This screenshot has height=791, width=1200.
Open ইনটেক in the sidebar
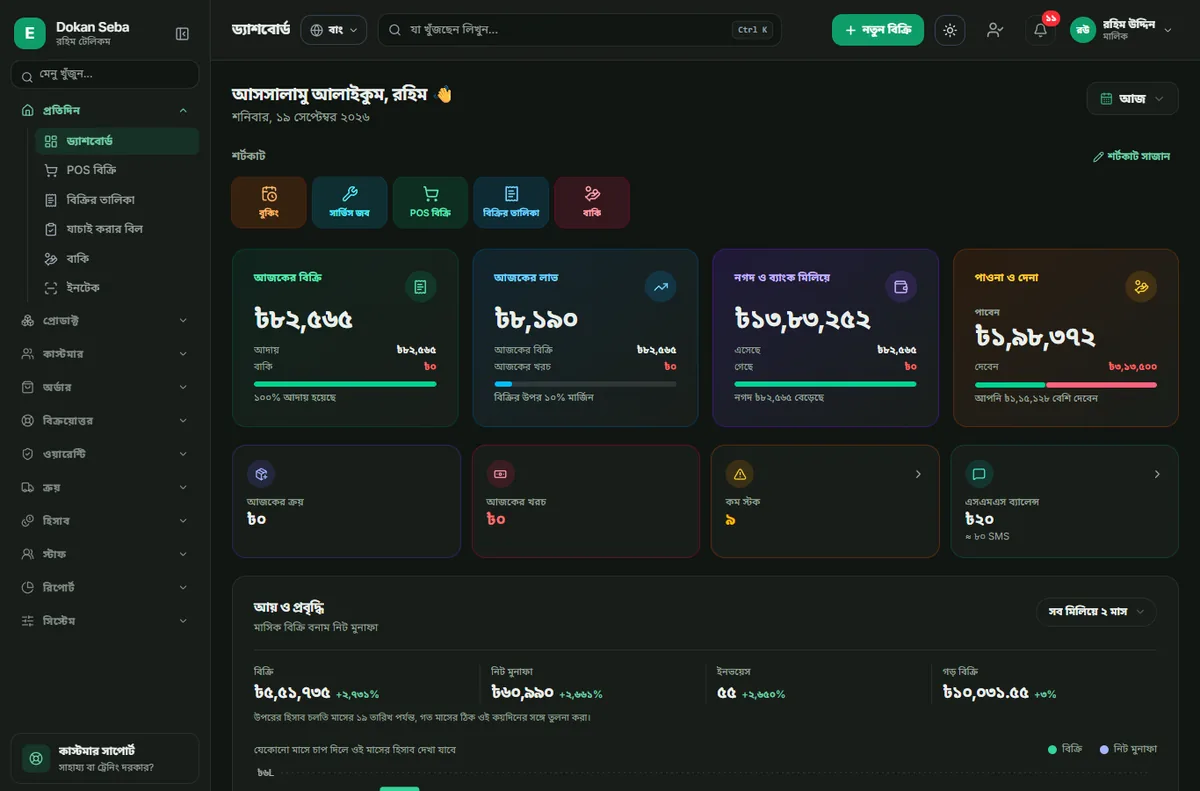click(x=117, y=288)
